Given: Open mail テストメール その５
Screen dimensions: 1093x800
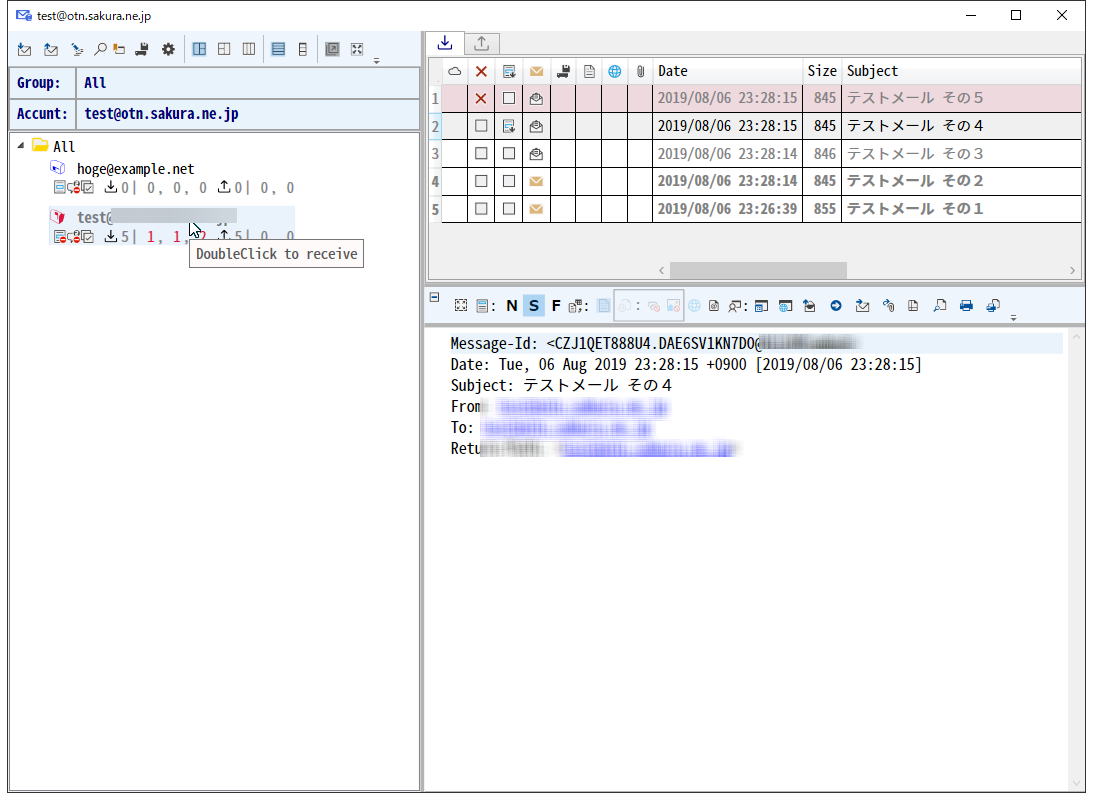Looking at the screenshot, I should pyautogui.click(x=915, y=98).
